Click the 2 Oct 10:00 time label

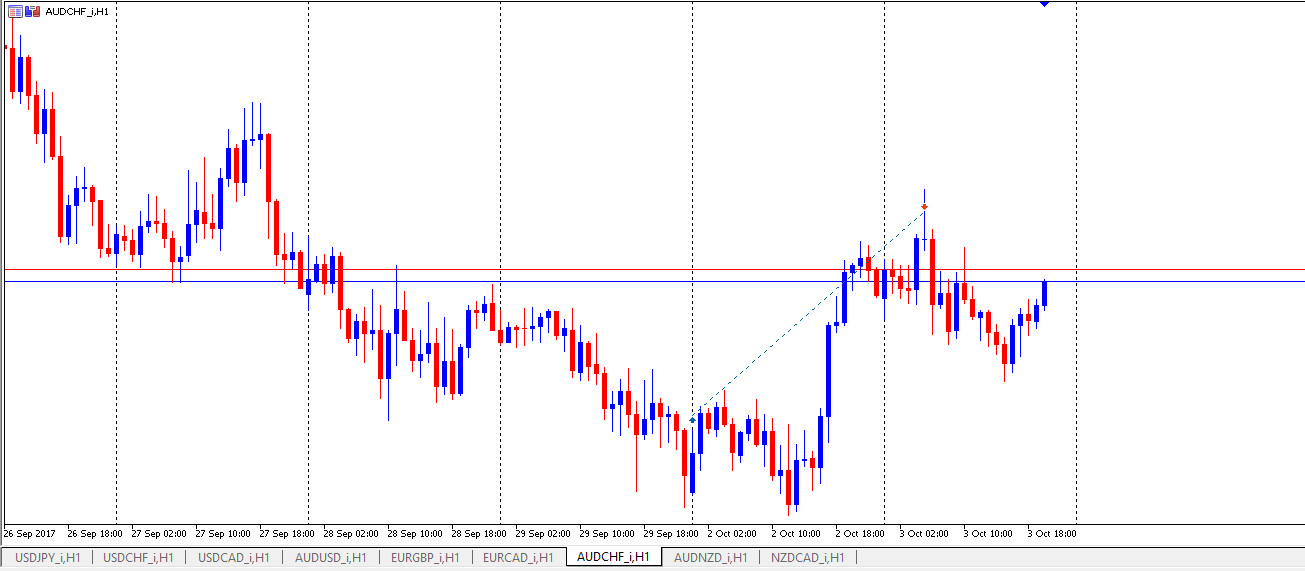pos(796,534)
